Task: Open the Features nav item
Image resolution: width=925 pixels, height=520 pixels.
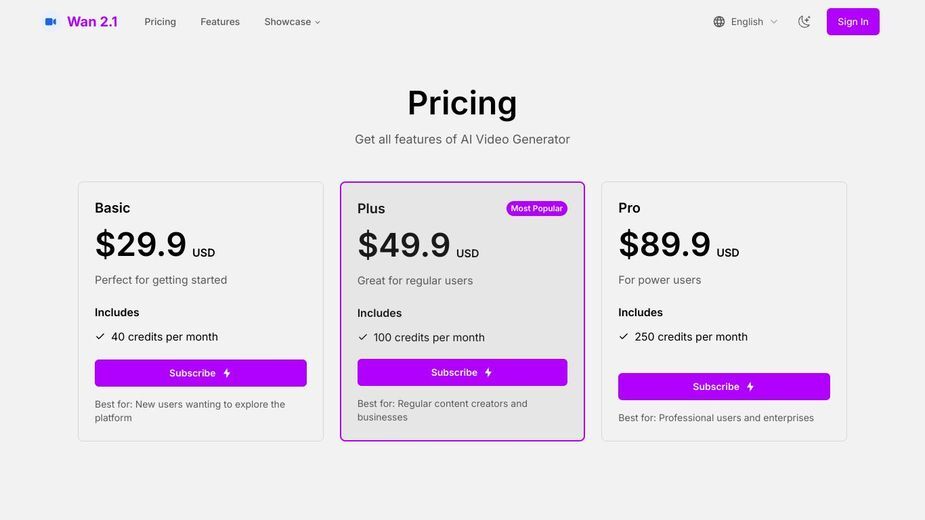Action: coord(220,22)
